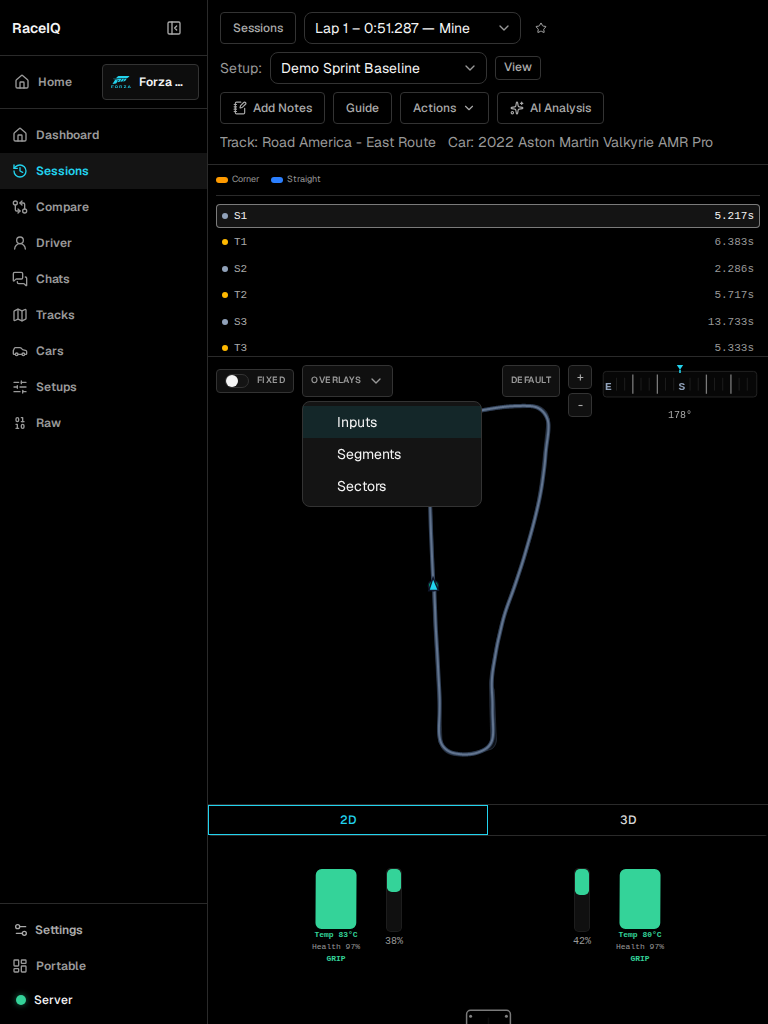The image size is (768, 1024).
Task: Click the Raw binary icon
Action: (20, 423)
